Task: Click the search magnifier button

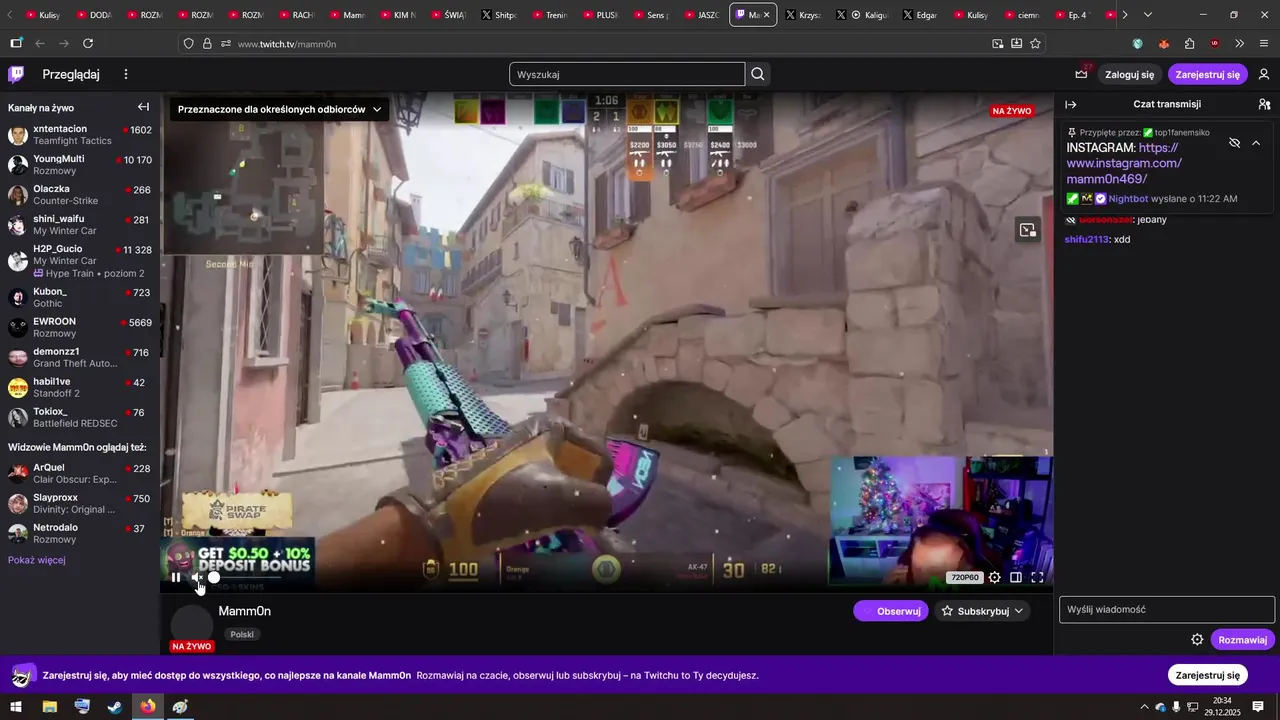Action: point(758,74)
